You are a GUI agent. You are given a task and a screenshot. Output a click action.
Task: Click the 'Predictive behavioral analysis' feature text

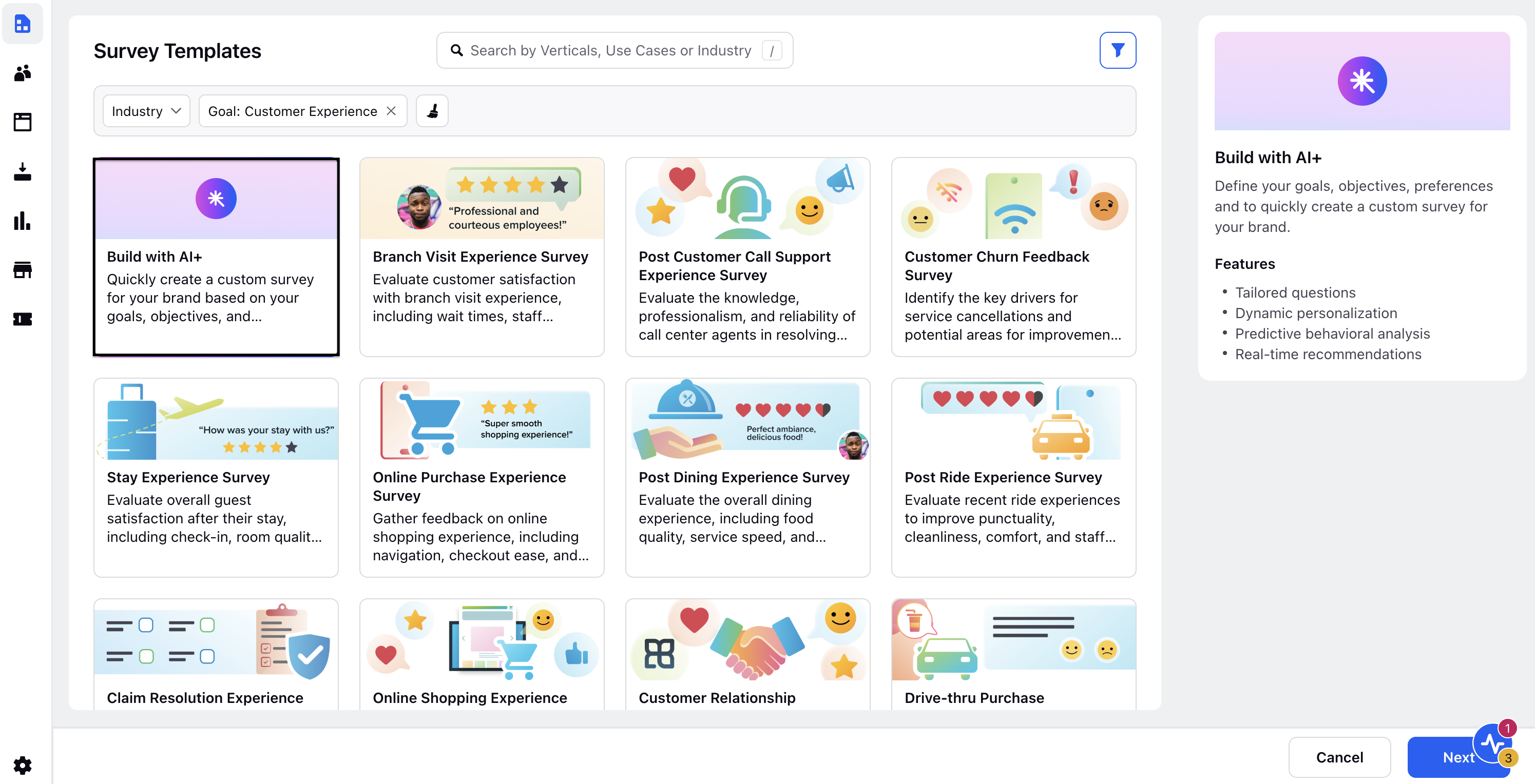1332,334
